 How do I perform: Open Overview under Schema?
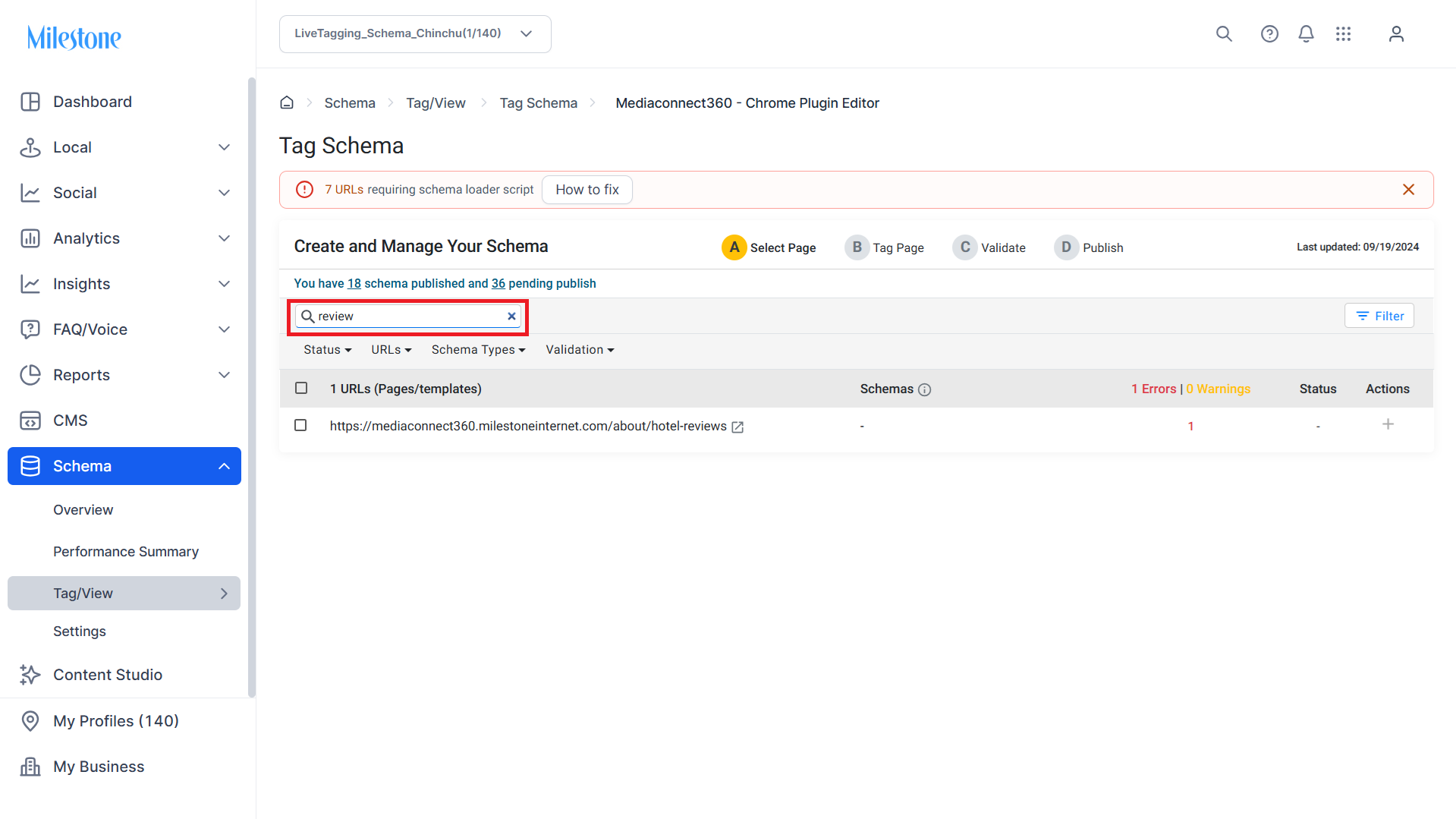click(x=83, y=510)
